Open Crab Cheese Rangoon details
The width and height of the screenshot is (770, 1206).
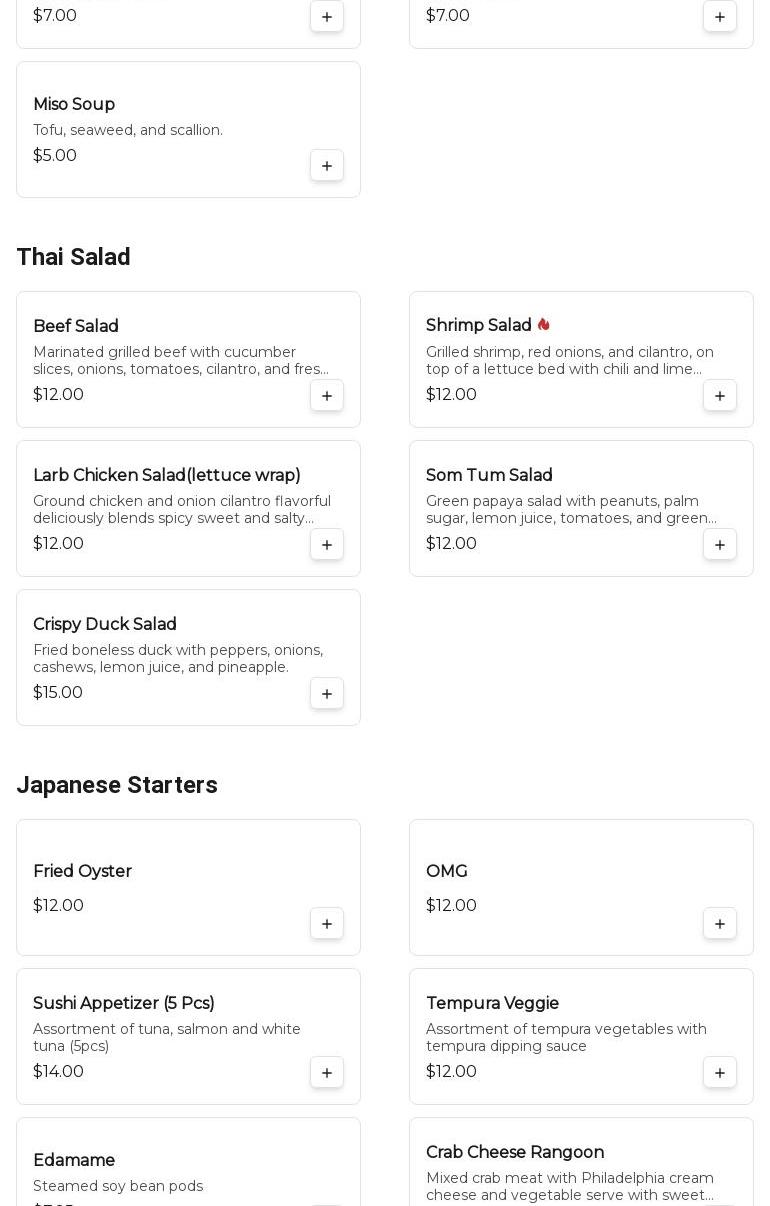coord(515,1153)
